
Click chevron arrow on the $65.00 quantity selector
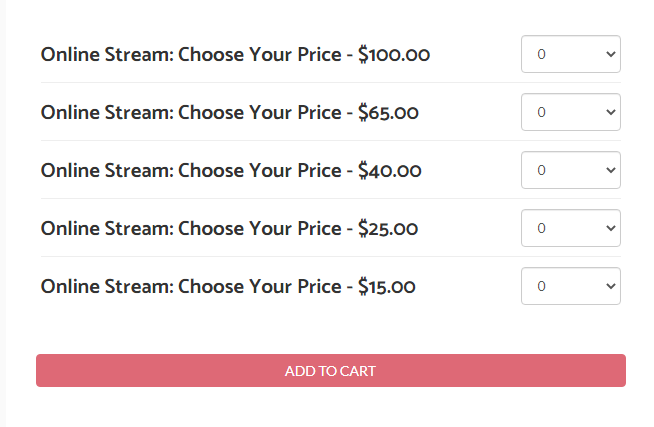click(611, 112)
